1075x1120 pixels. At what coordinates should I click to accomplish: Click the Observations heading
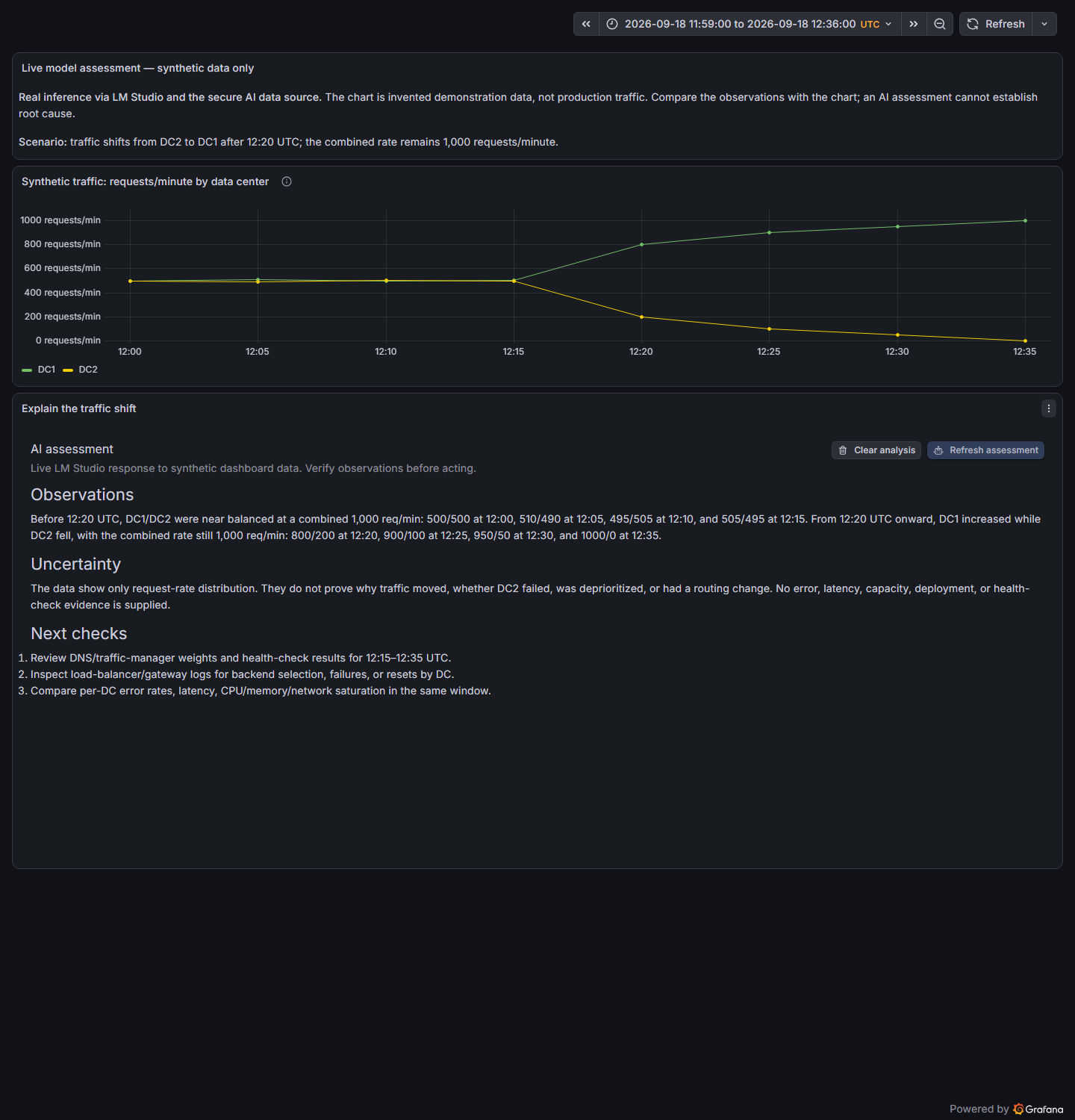pos(82,494)
